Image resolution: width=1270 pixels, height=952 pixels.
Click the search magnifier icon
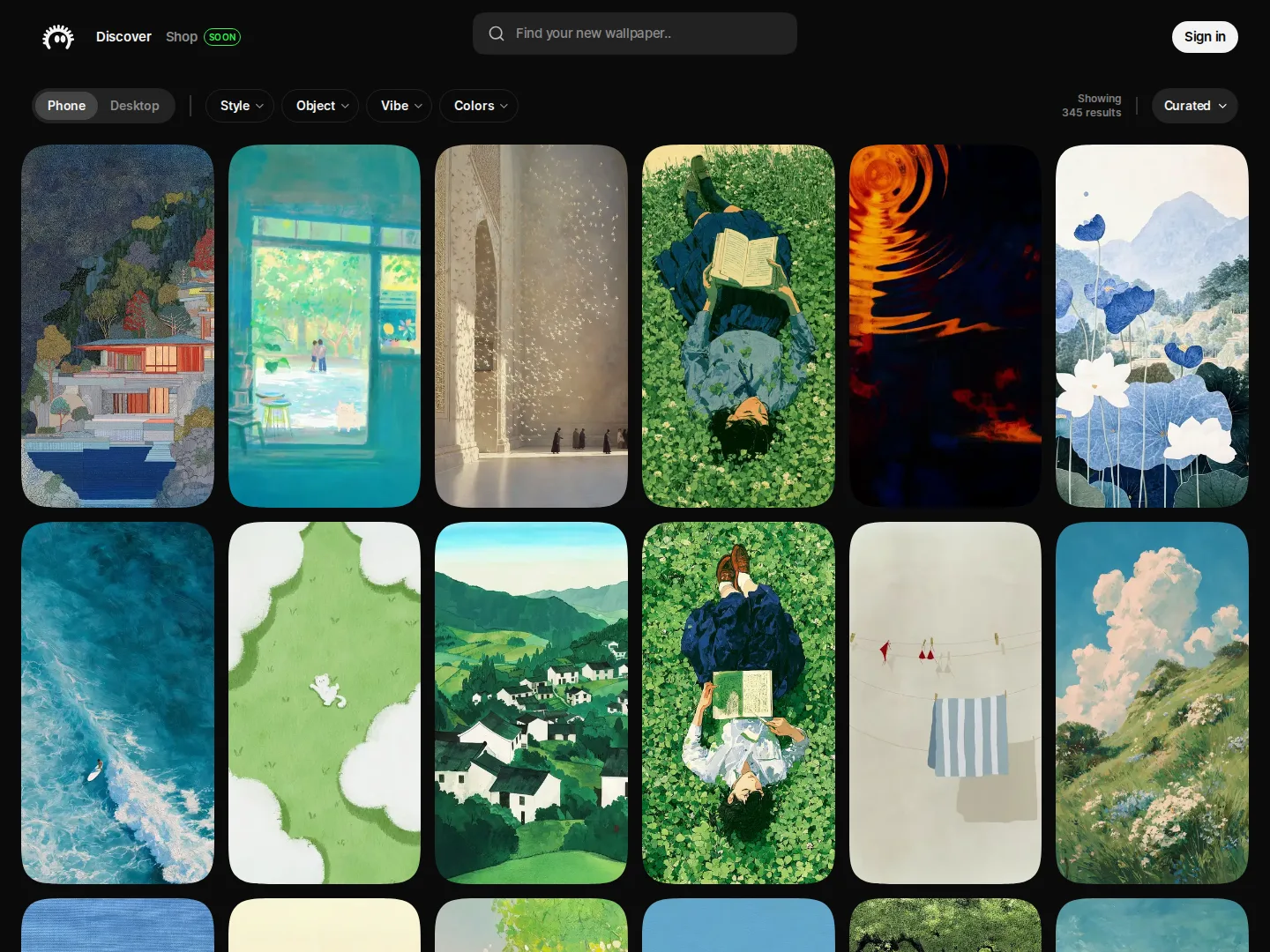point(497,33)
